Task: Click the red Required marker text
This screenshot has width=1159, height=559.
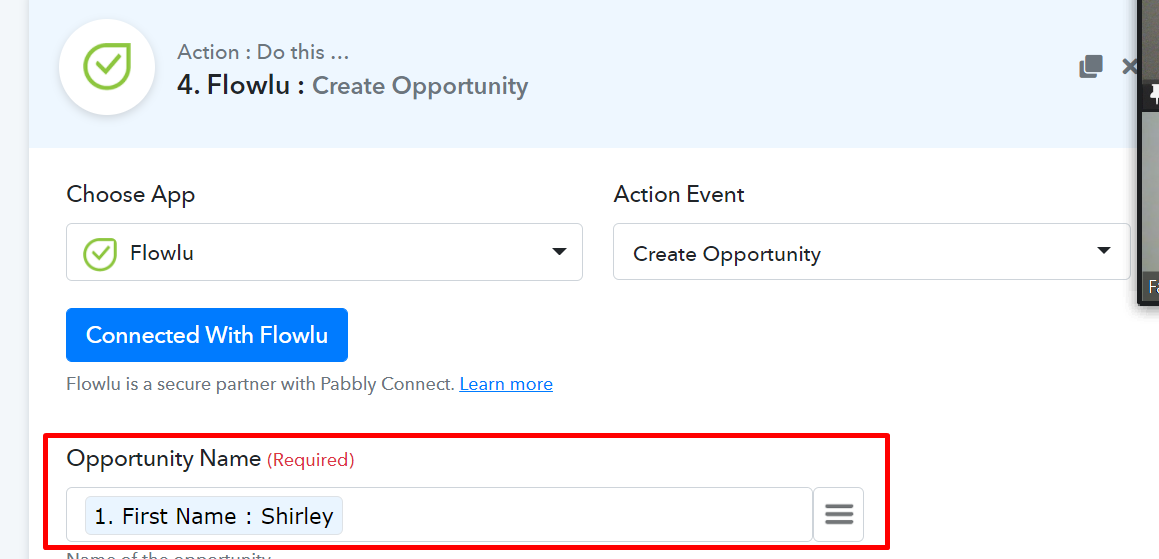Action: pyautogui.click(x=310, y=461)
